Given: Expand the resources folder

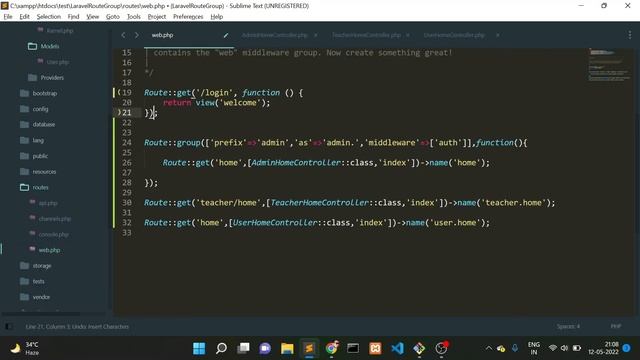Looking at the screenshot, I should point(38,171).
